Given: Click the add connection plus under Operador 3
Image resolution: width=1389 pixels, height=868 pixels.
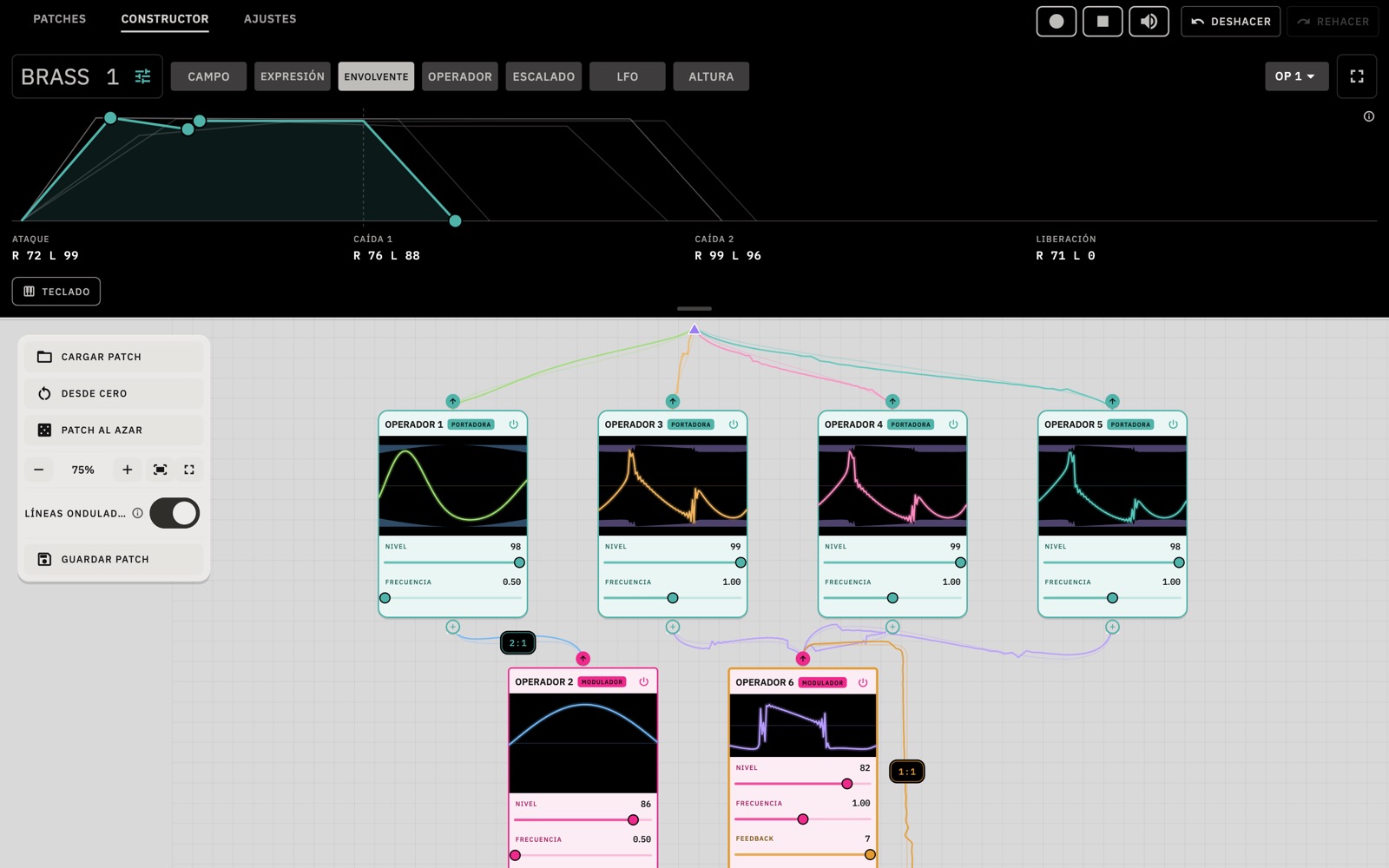Looking at the screenshot, I should 673,627.
